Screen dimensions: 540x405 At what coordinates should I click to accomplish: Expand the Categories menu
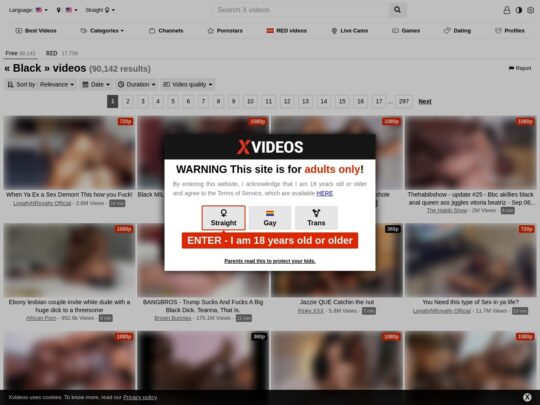pos(102,31)
